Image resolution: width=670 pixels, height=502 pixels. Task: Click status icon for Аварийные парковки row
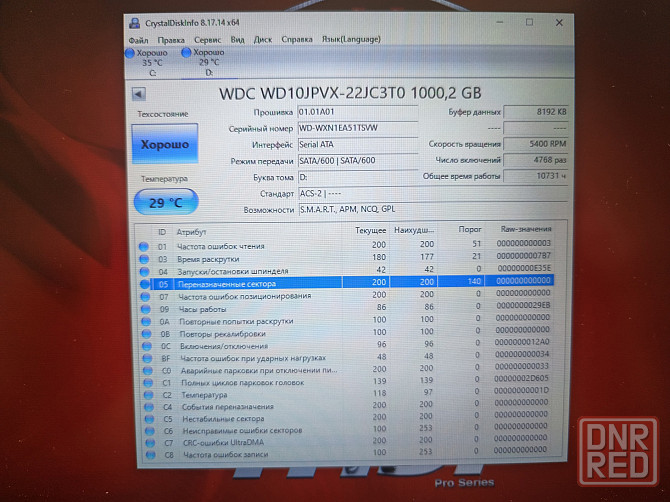[148, 370]
